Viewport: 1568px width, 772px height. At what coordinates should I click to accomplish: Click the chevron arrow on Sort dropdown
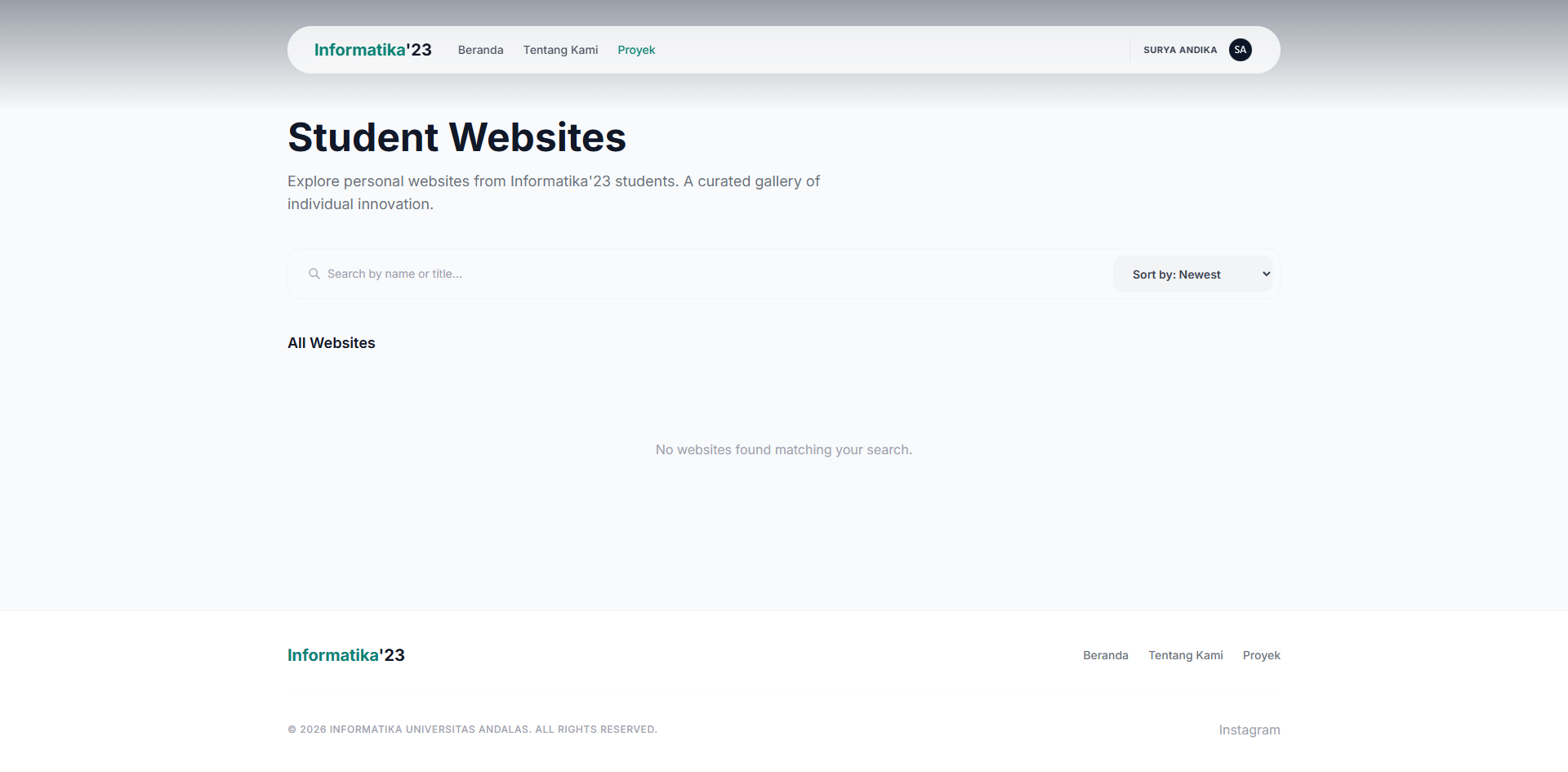pyautogui.click(x=1266, y=274)
